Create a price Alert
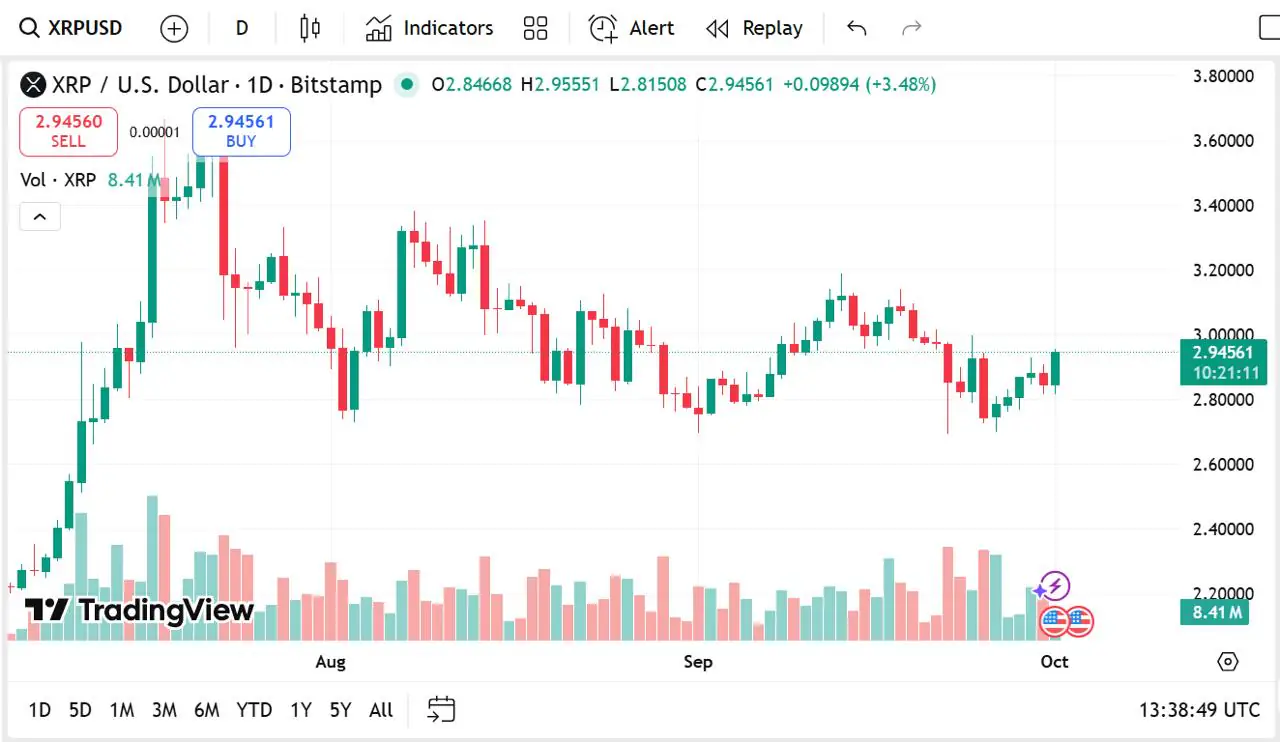Image resolution: width=1280 pixels, height=742 pixels. coord(631,28)
